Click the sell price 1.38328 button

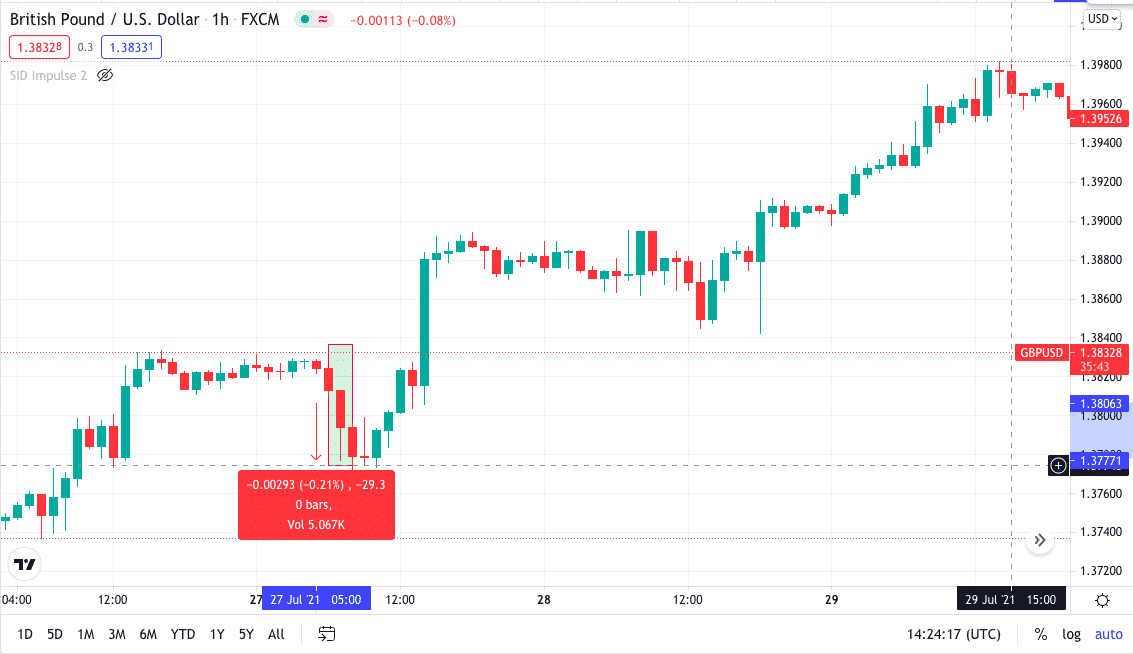point(39,47)
